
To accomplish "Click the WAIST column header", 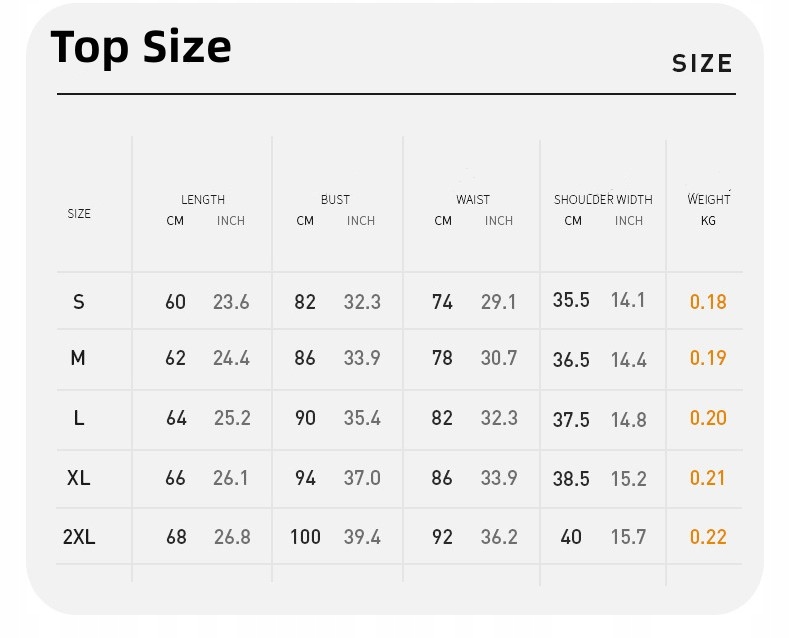I will [x=473, y=200].
